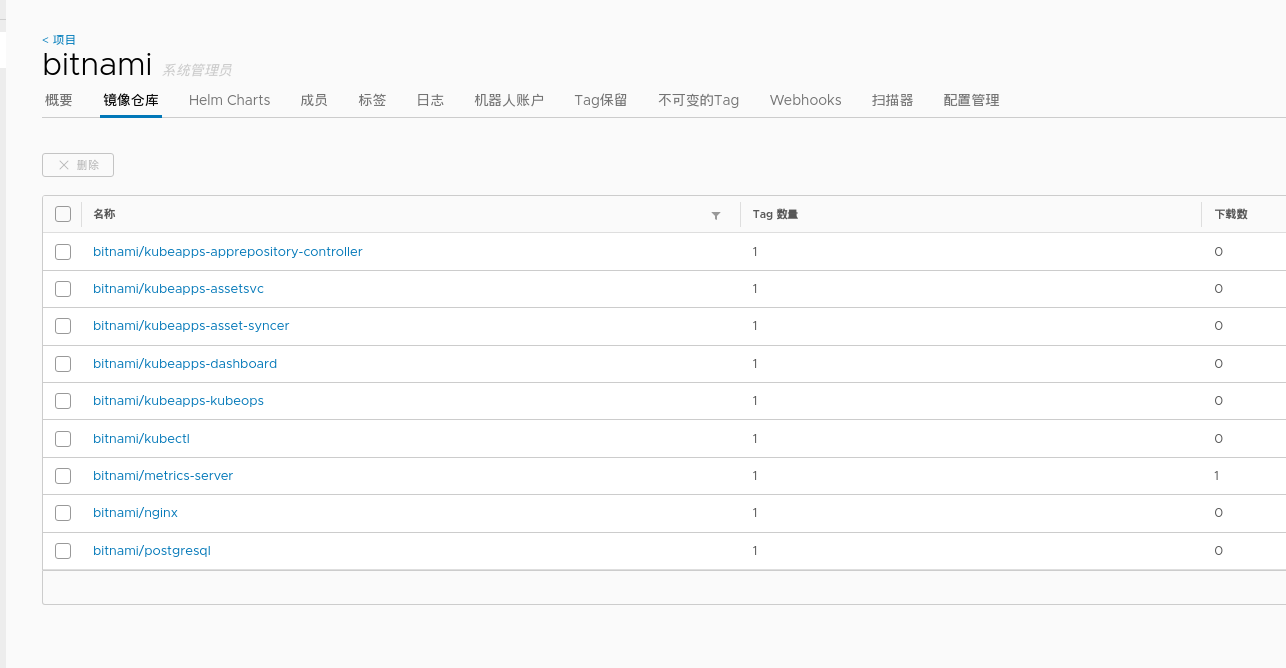Sort by the Tag 数量 column header
This screenshot has height=668, width=1286.
(x=775, y=215)
